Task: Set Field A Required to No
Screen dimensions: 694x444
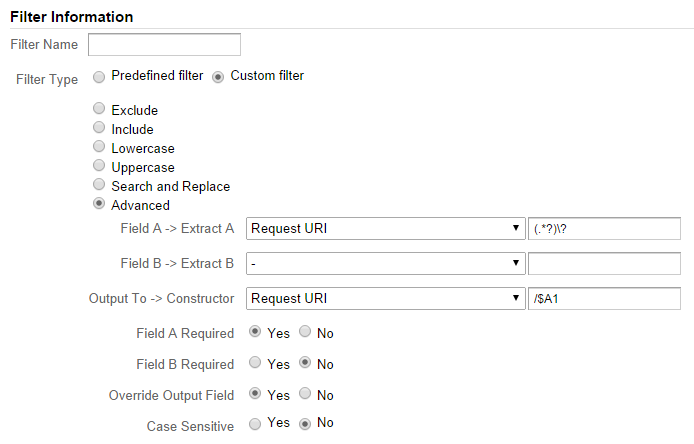Action: [x=305, y=332]
